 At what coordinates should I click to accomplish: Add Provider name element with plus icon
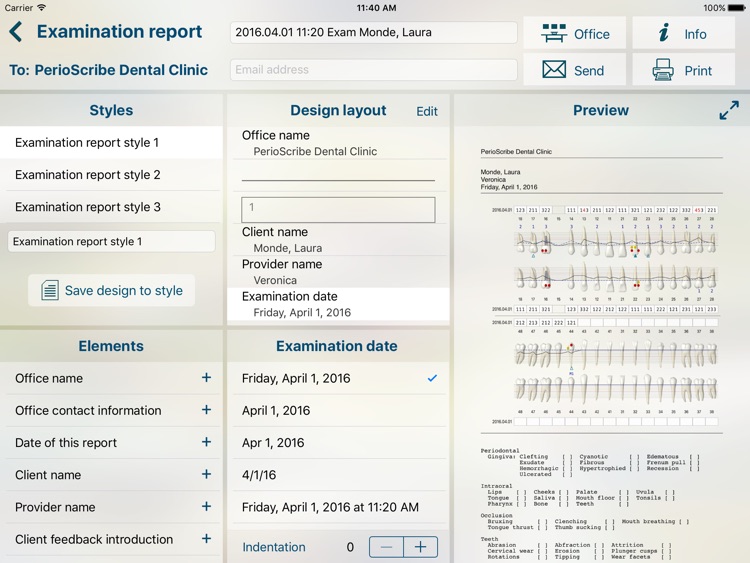point(206,507)
